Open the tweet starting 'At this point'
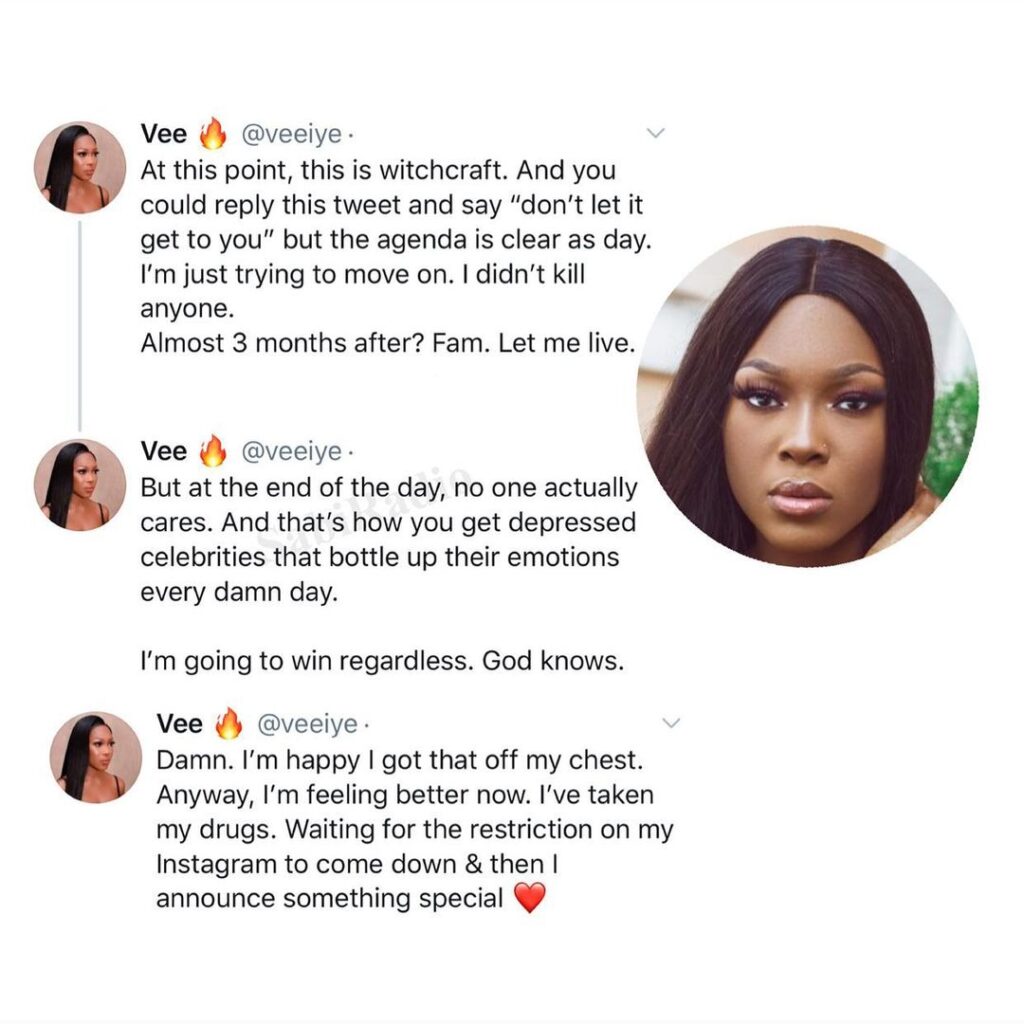Screen dimensions: 1024x1024 click(x=396, y=257)
